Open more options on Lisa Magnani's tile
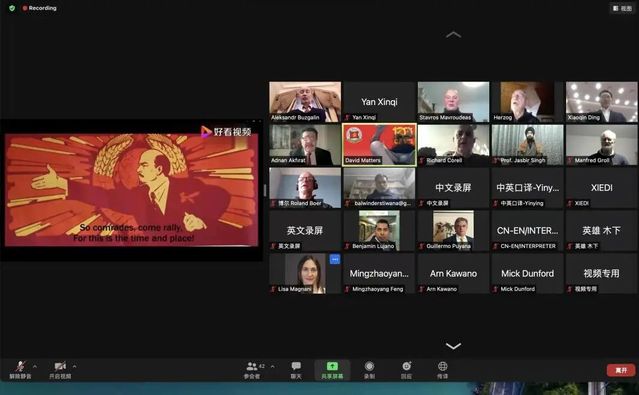 pos(335,259)
